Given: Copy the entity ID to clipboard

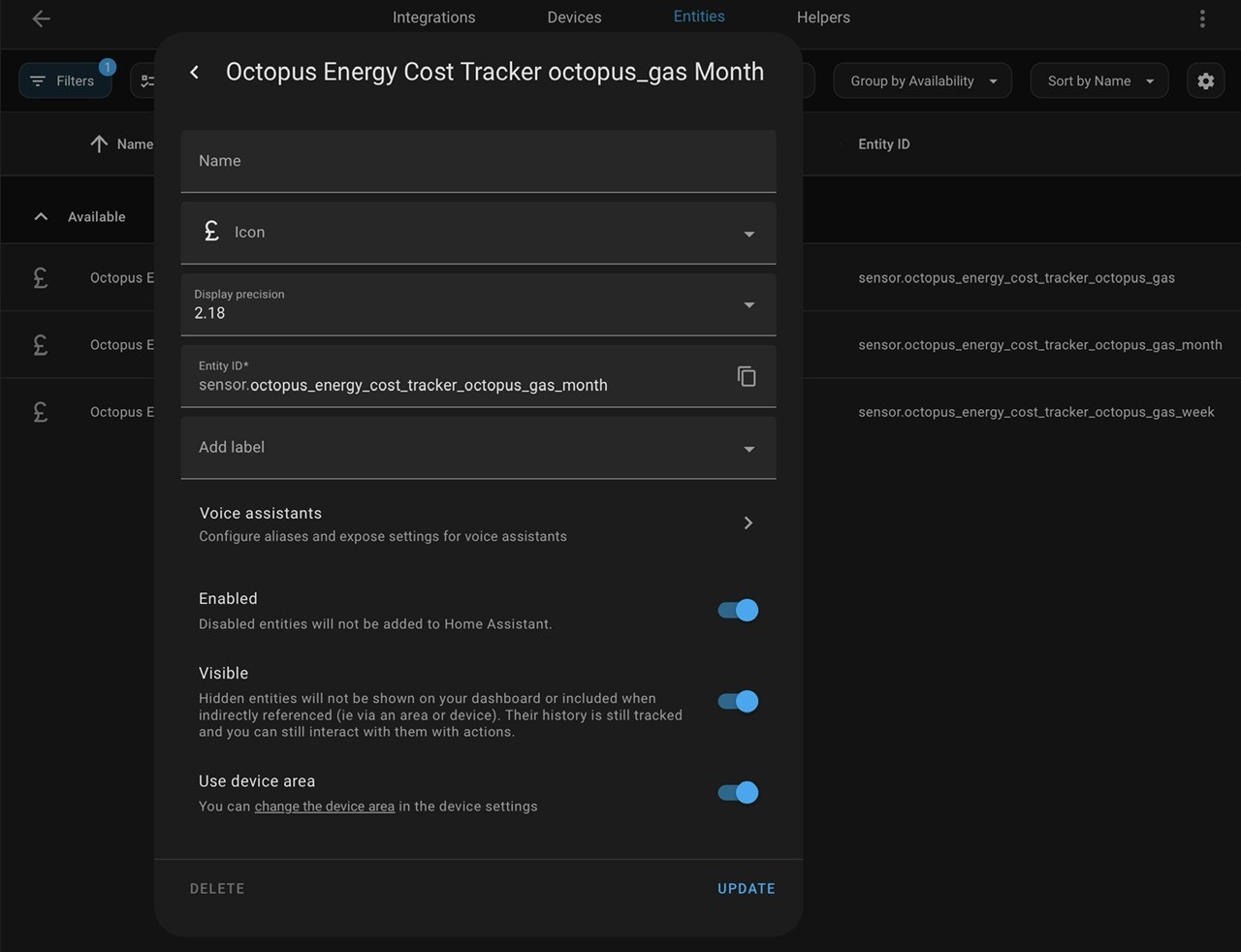Looking at the screenshot, I should 747,376.
